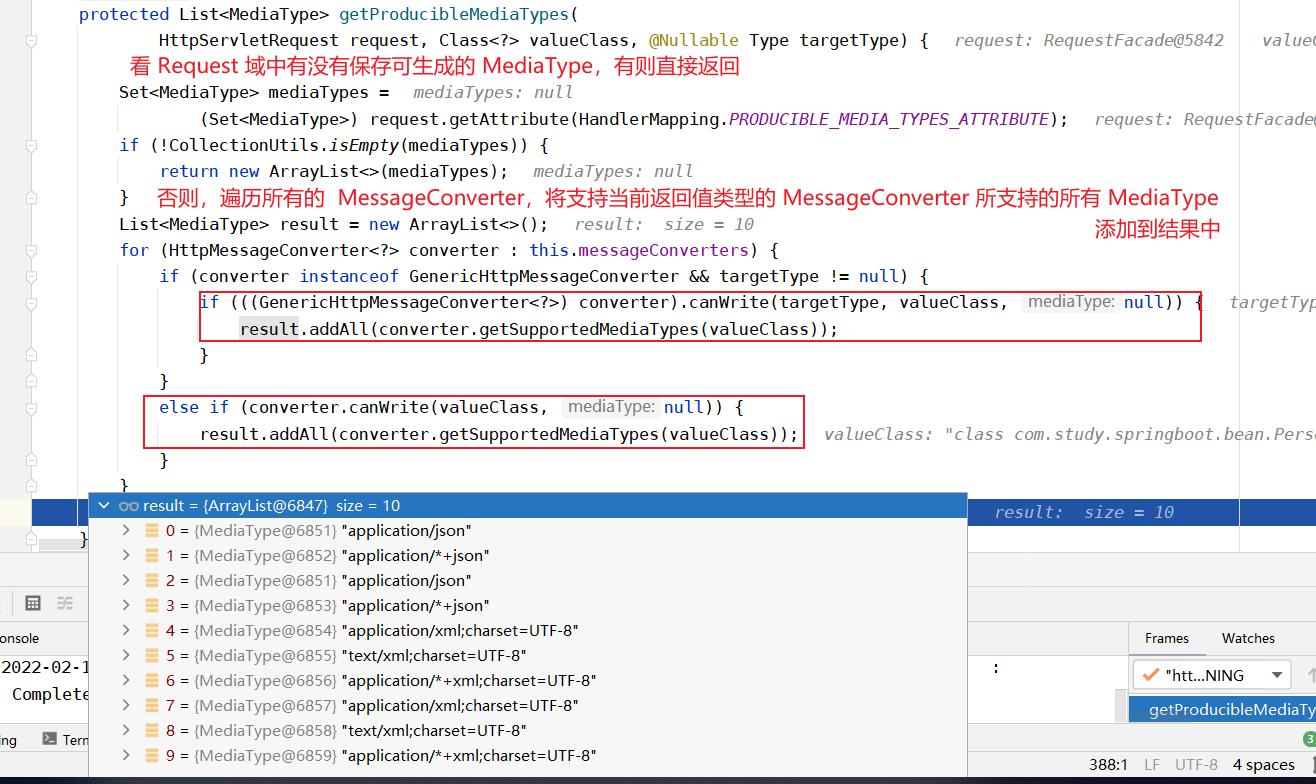1316x784 pixels.
Task: Click getProducibleMediaTypes method name in signature
Action: coord(454,14)
